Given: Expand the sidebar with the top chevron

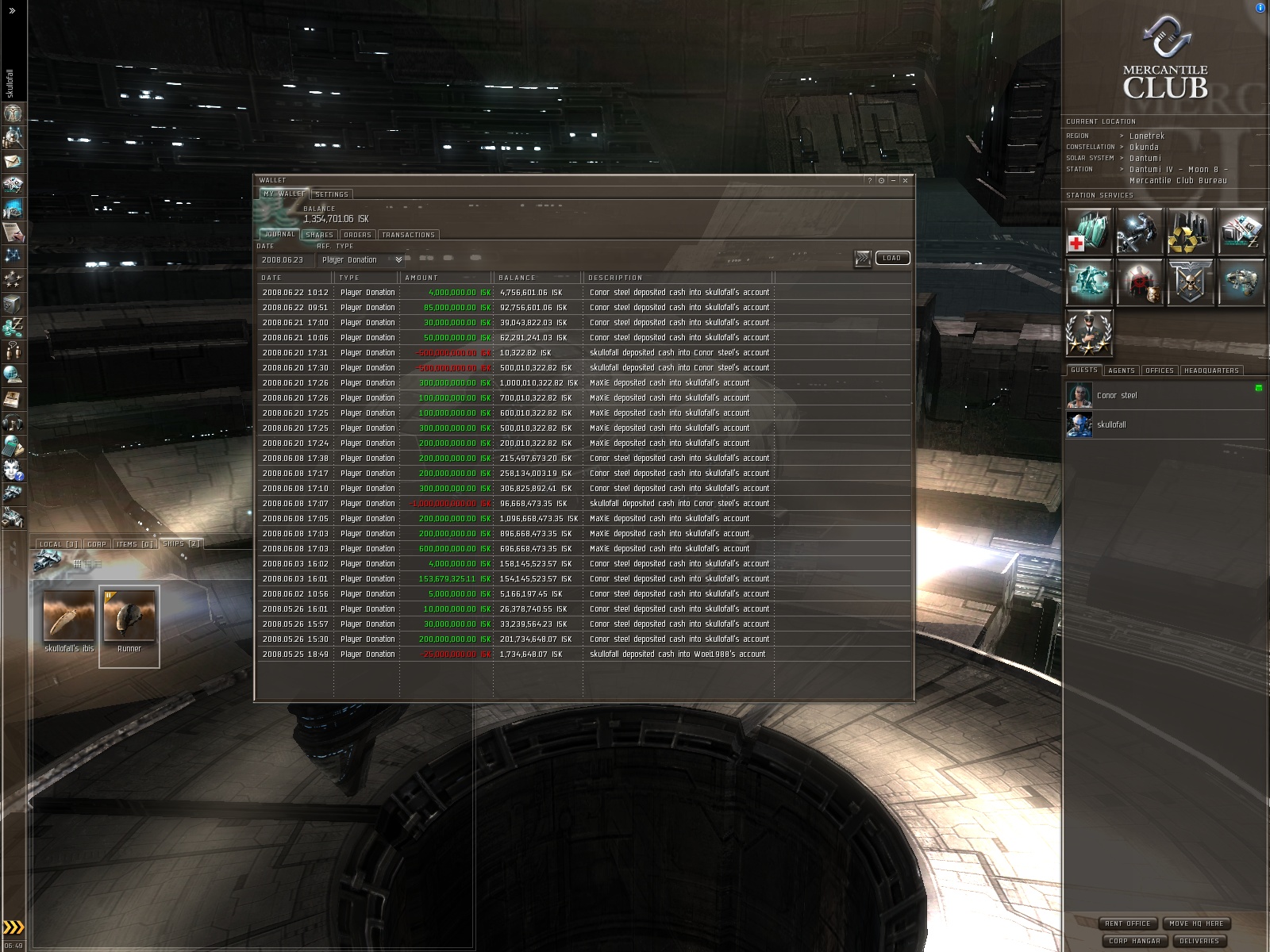Looking at the screenshot, I should tap(12, 11).
